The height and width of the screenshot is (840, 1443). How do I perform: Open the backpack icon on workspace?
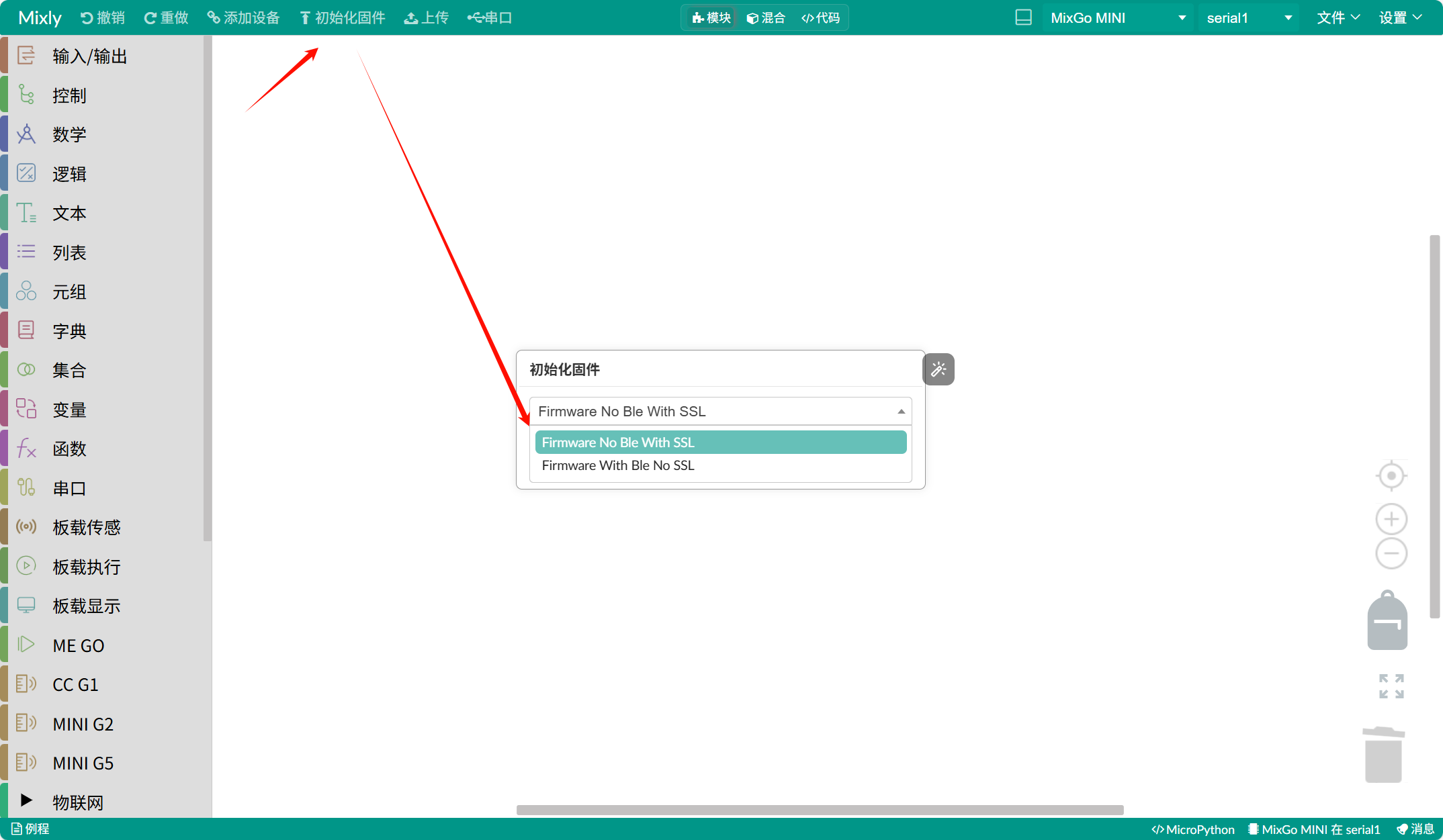pos(1387,621)
